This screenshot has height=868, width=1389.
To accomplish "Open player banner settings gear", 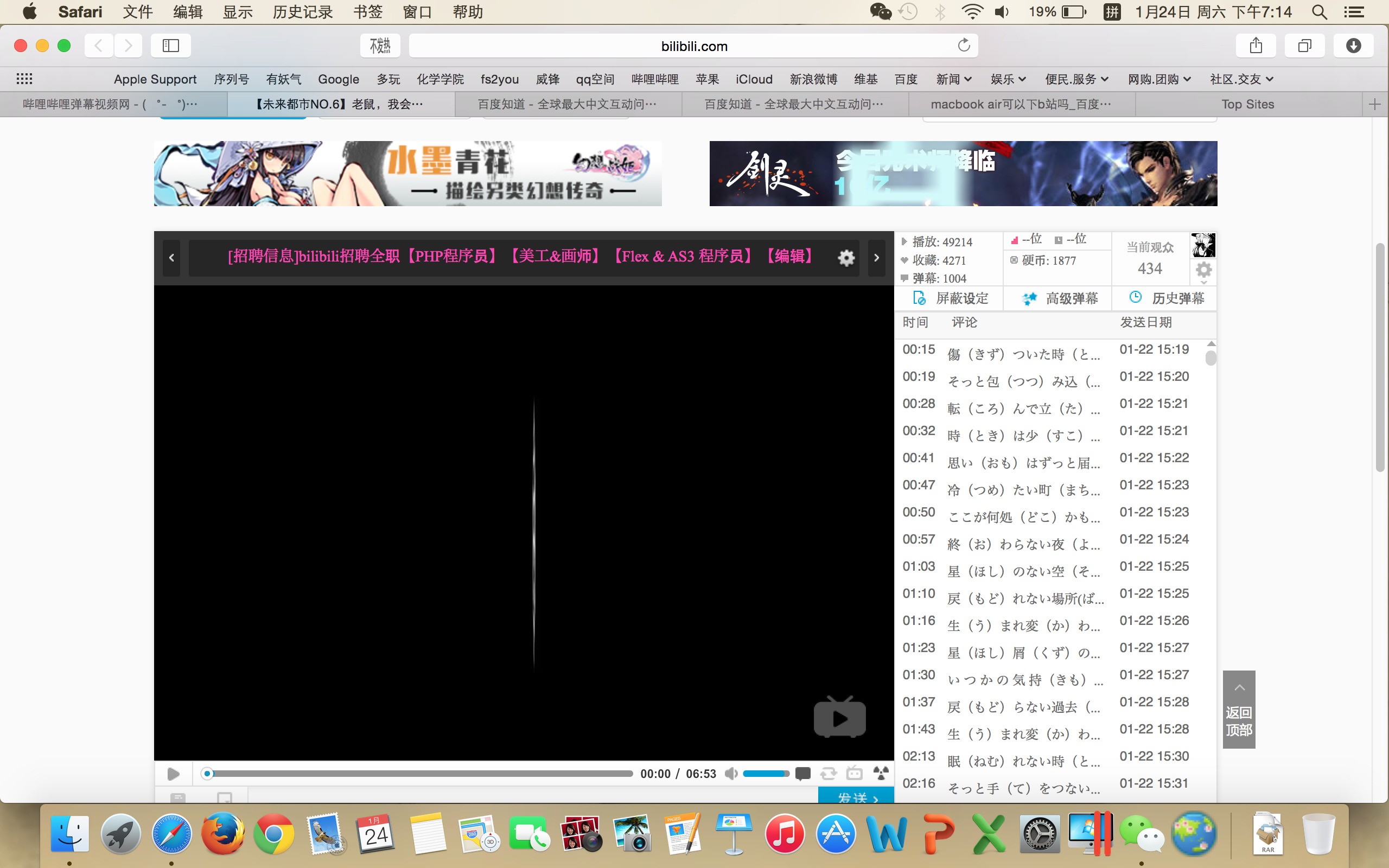I will 846,258.
